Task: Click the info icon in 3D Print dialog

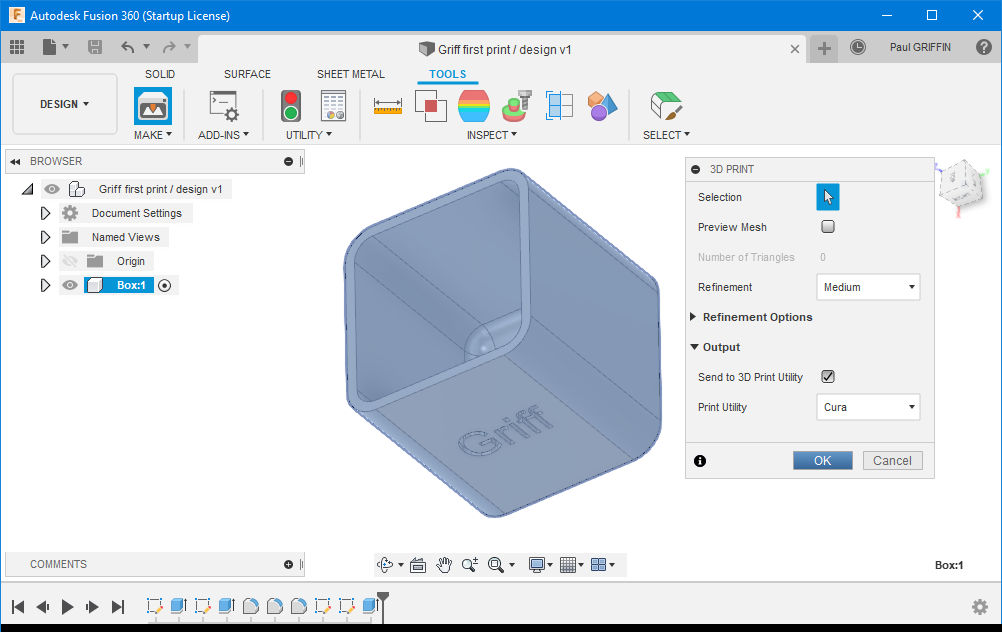Action: pos(700,461)
